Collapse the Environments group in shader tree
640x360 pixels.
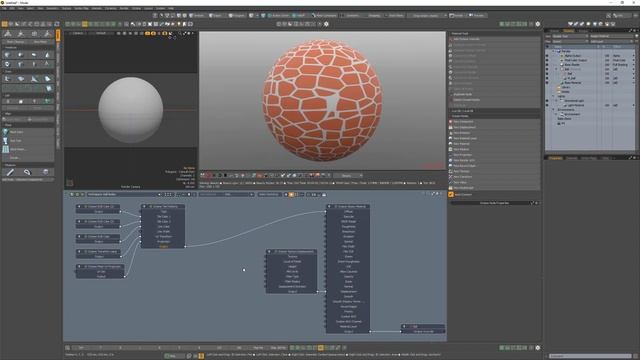553,109
